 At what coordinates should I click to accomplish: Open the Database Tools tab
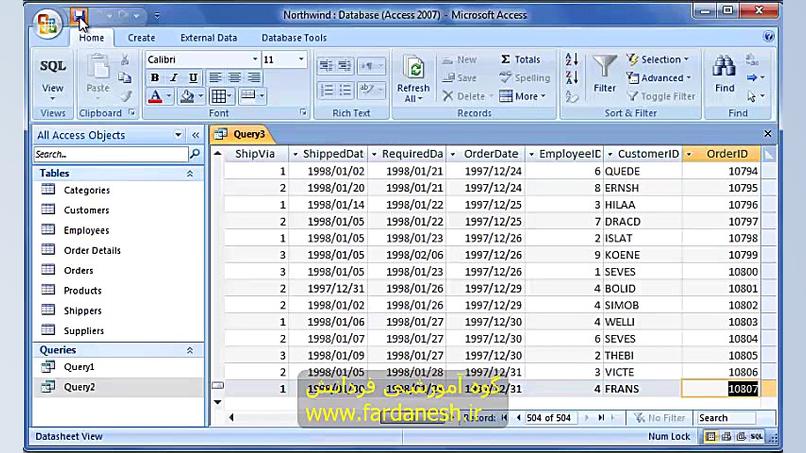294,38
